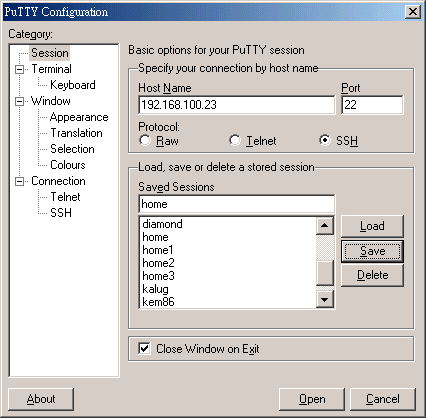Collapse the Terminal tree node
Image resolution: width=426 pixels, height=418 pixels.
point(20,69)
